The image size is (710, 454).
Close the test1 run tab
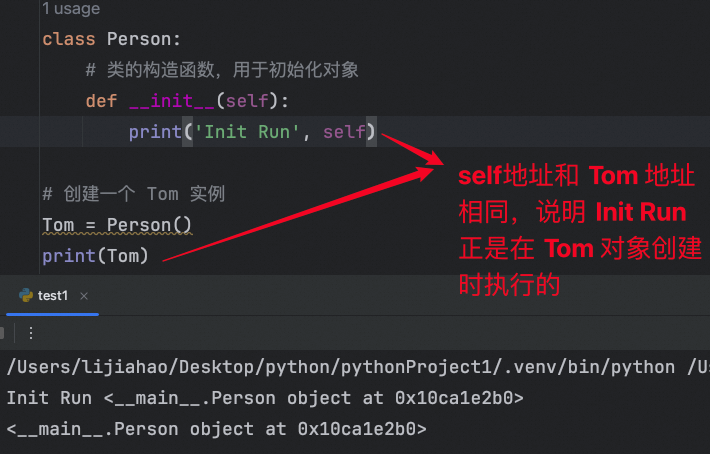(84, 296)
